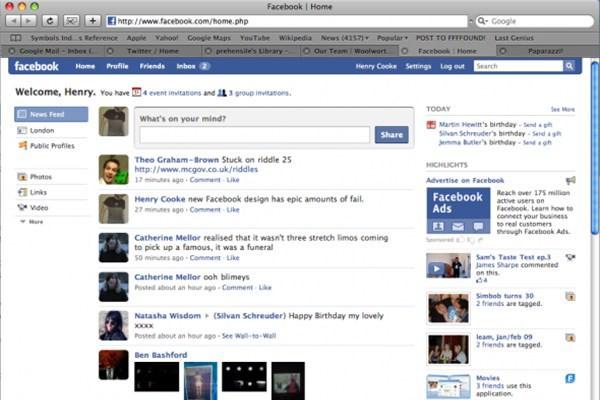Viewport: 600px width, 400px height.
Task: Click the Photos icon in the left sidebar
Action: click(x=22, y=177)
